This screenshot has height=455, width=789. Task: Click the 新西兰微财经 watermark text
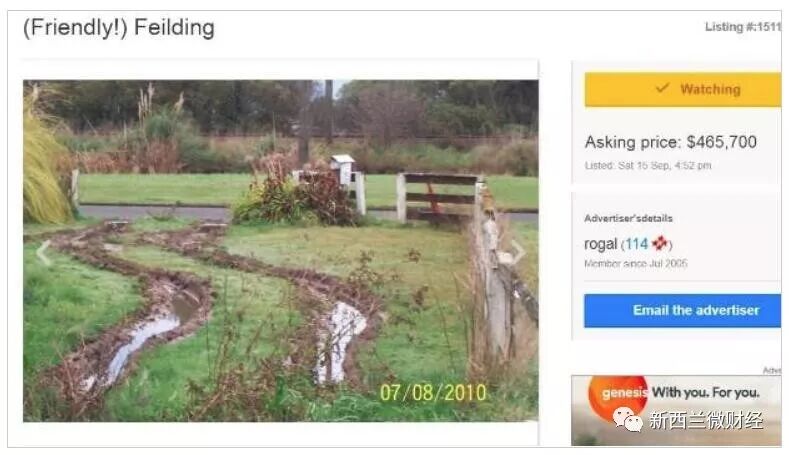(706, 420)
